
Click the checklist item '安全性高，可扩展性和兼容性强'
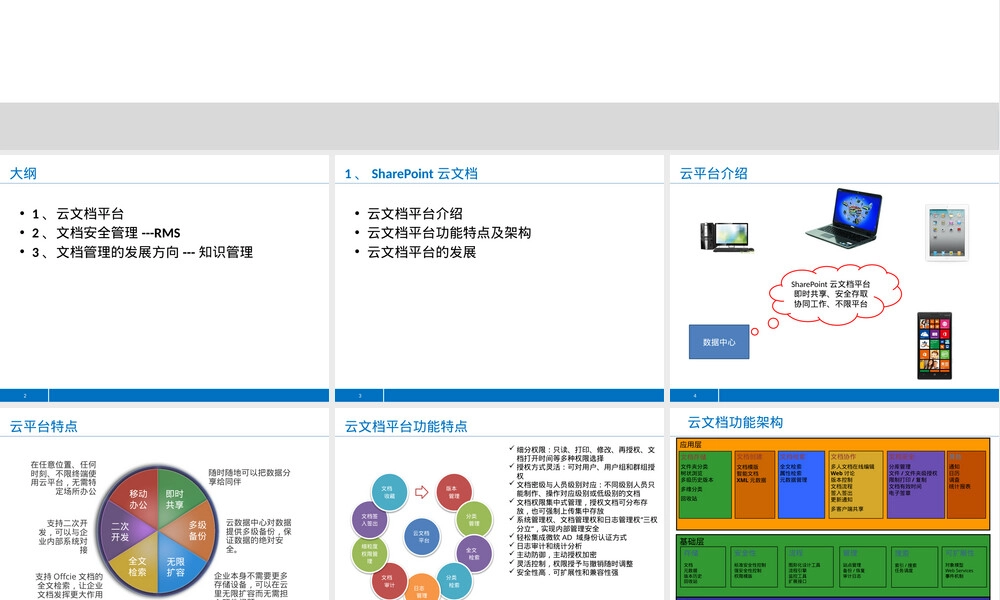[567, 573]
